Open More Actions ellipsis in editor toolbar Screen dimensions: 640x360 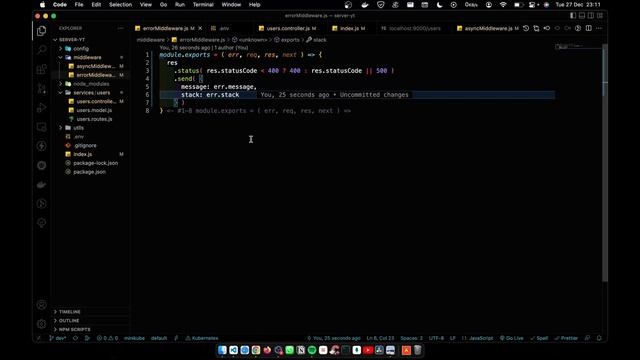coord(599,28)
